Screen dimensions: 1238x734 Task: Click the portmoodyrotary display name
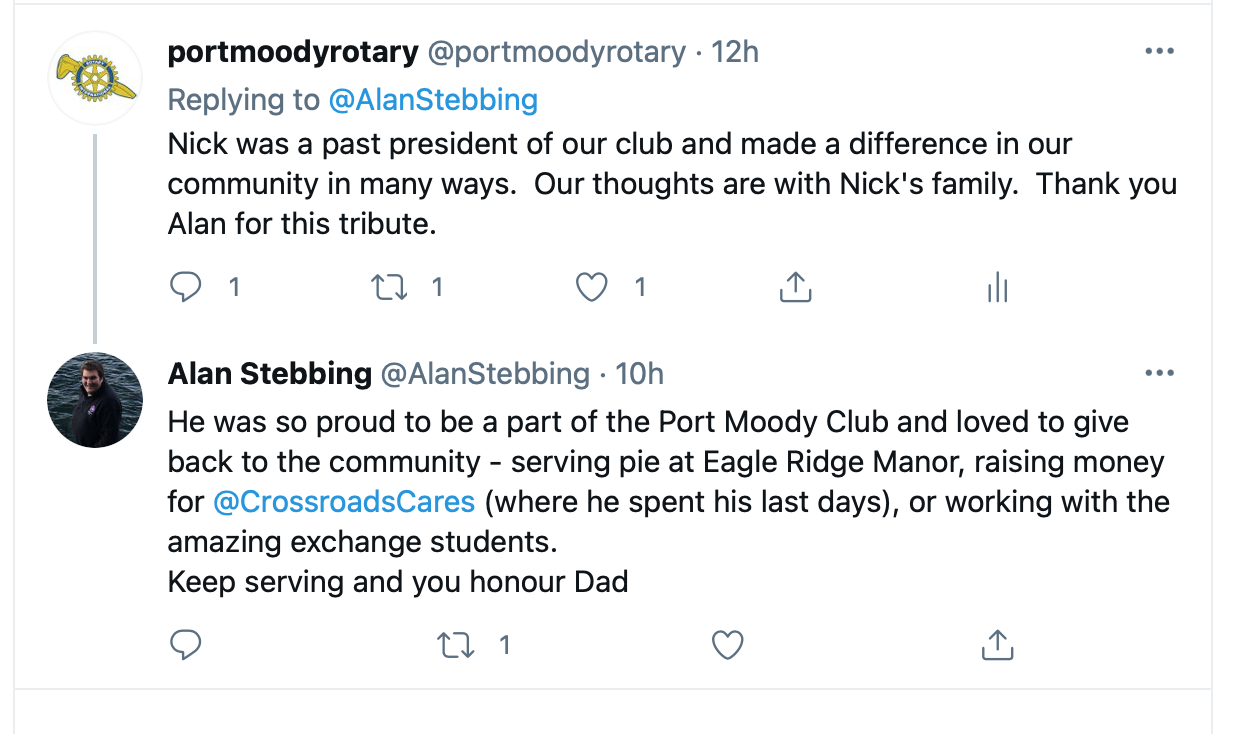(x=293, y=52)
